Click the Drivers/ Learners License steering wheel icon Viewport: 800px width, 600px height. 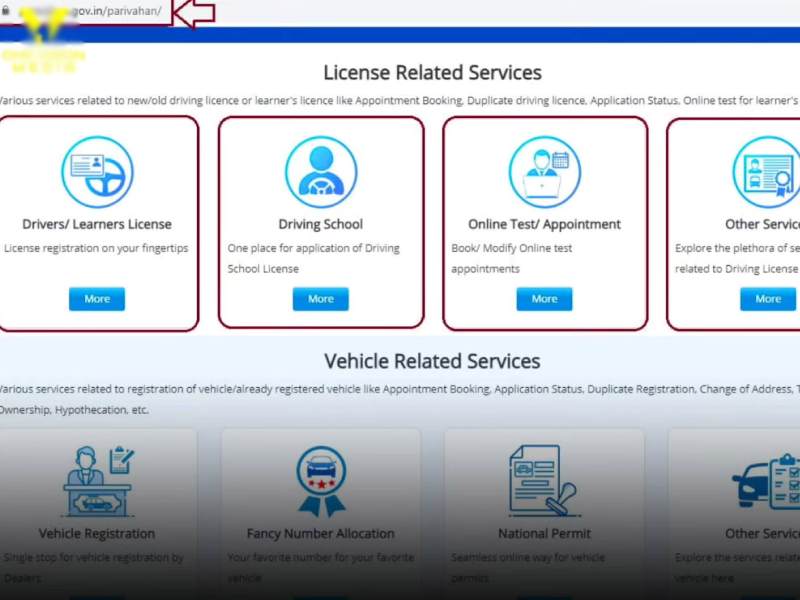click(97, 172)
